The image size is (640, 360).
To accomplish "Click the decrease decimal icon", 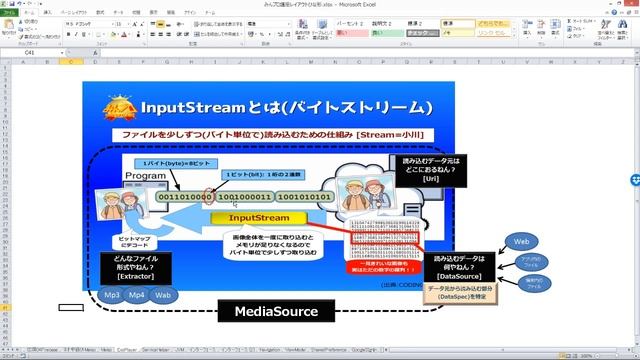I will tap(287, 35).
